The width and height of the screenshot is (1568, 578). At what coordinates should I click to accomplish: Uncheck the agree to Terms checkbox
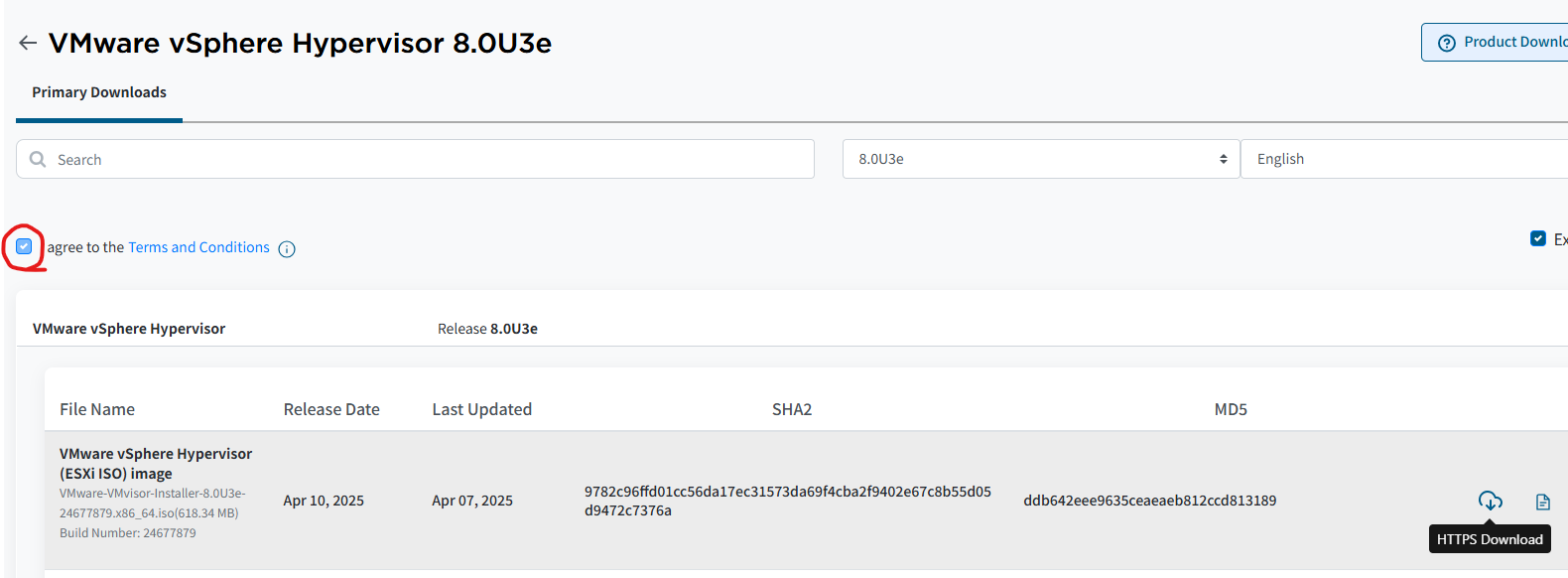coord(24,246)
